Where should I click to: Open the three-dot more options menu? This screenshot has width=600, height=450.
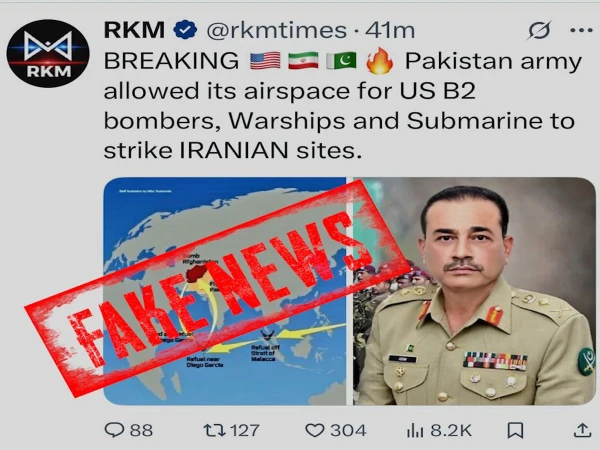(x=581, y=30)
